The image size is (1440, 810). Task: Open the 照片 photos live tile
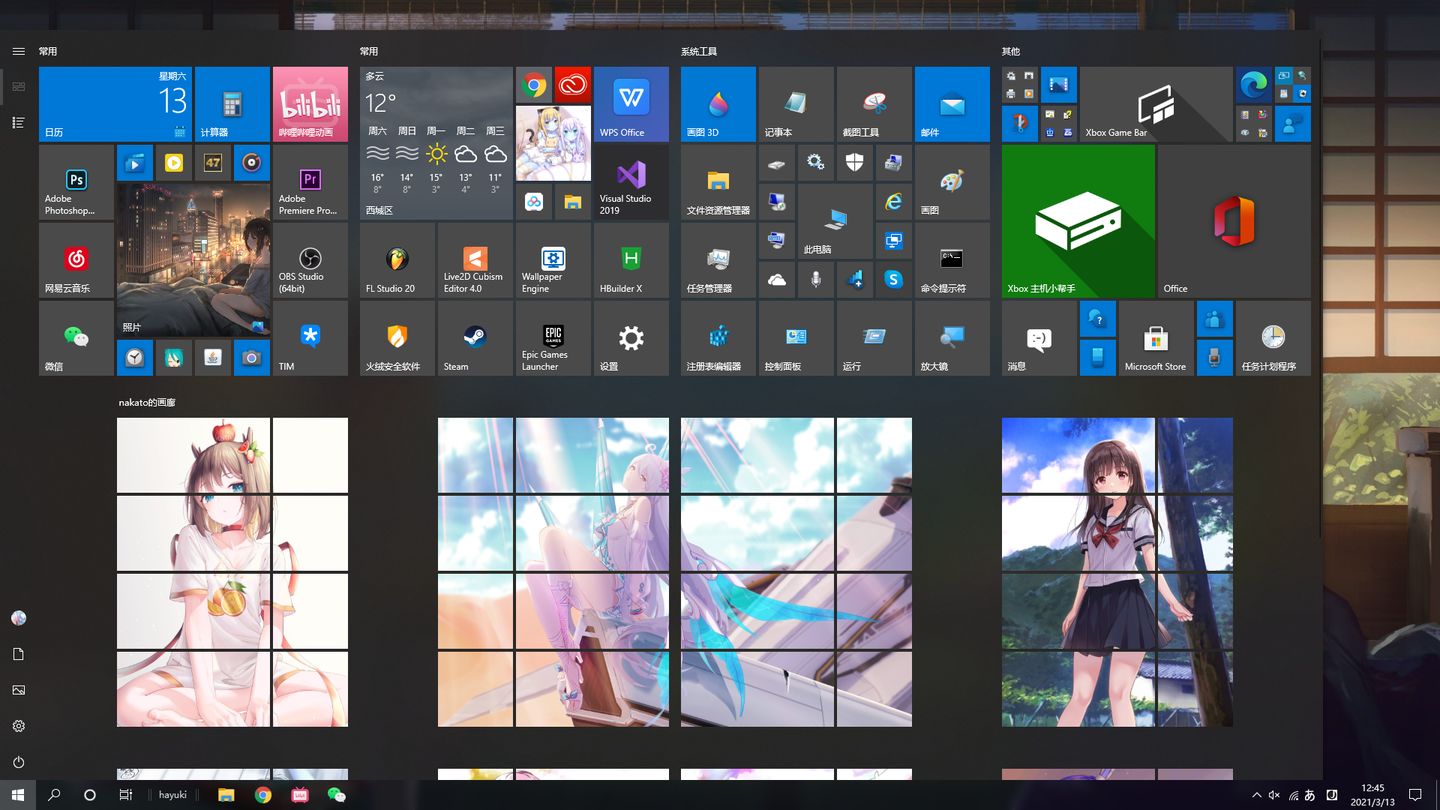[193, 260]
